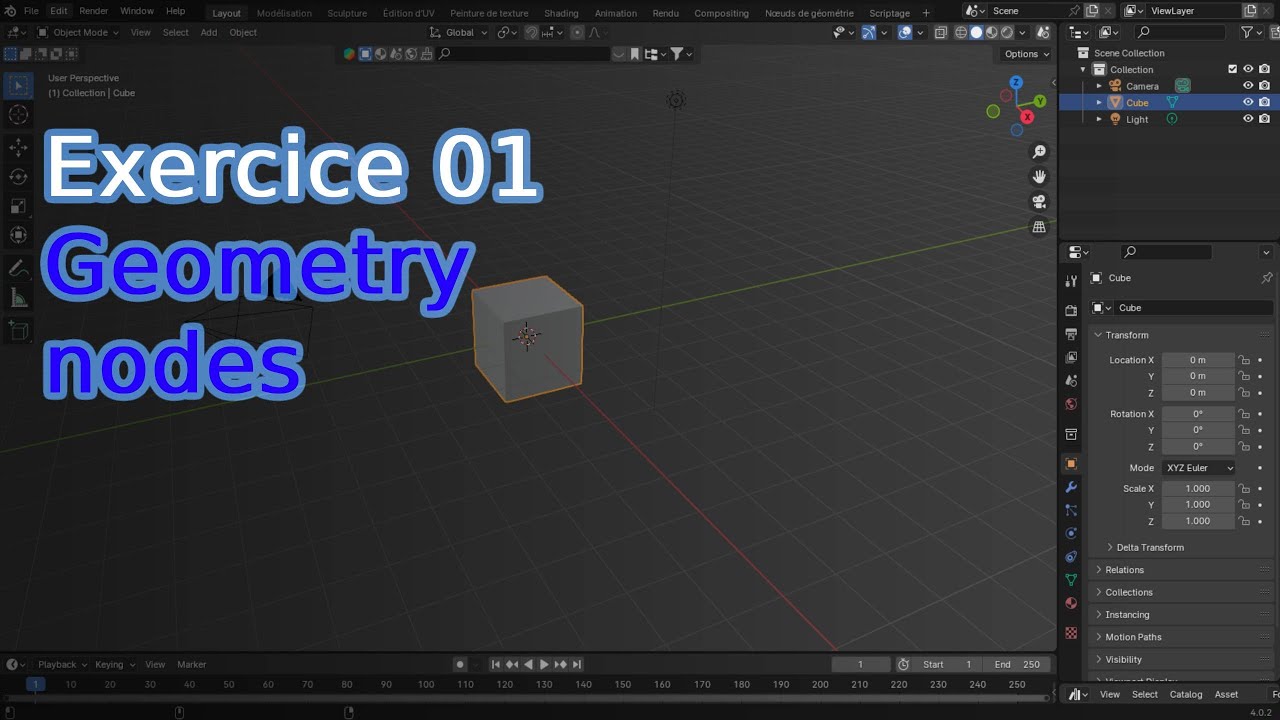Open the Material properties tab icon

coord(1071,603)
